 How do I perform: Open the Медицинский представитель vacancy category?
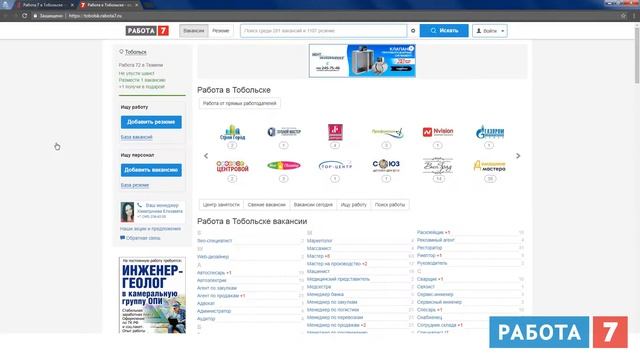pyautogui.click(x=338, y=279)
